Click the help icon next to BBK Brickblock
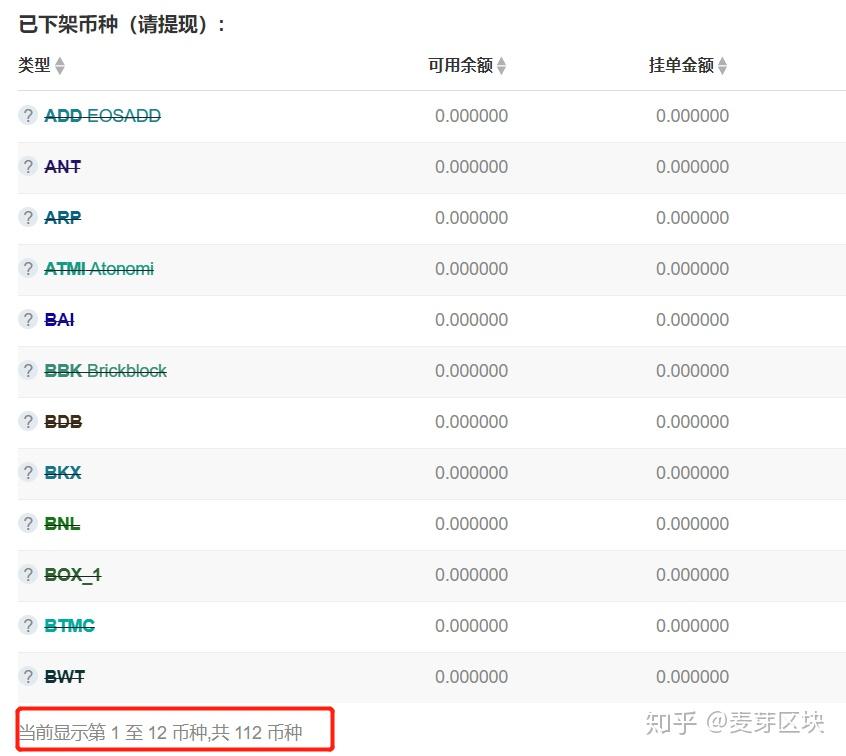 [x=28, y=371]
